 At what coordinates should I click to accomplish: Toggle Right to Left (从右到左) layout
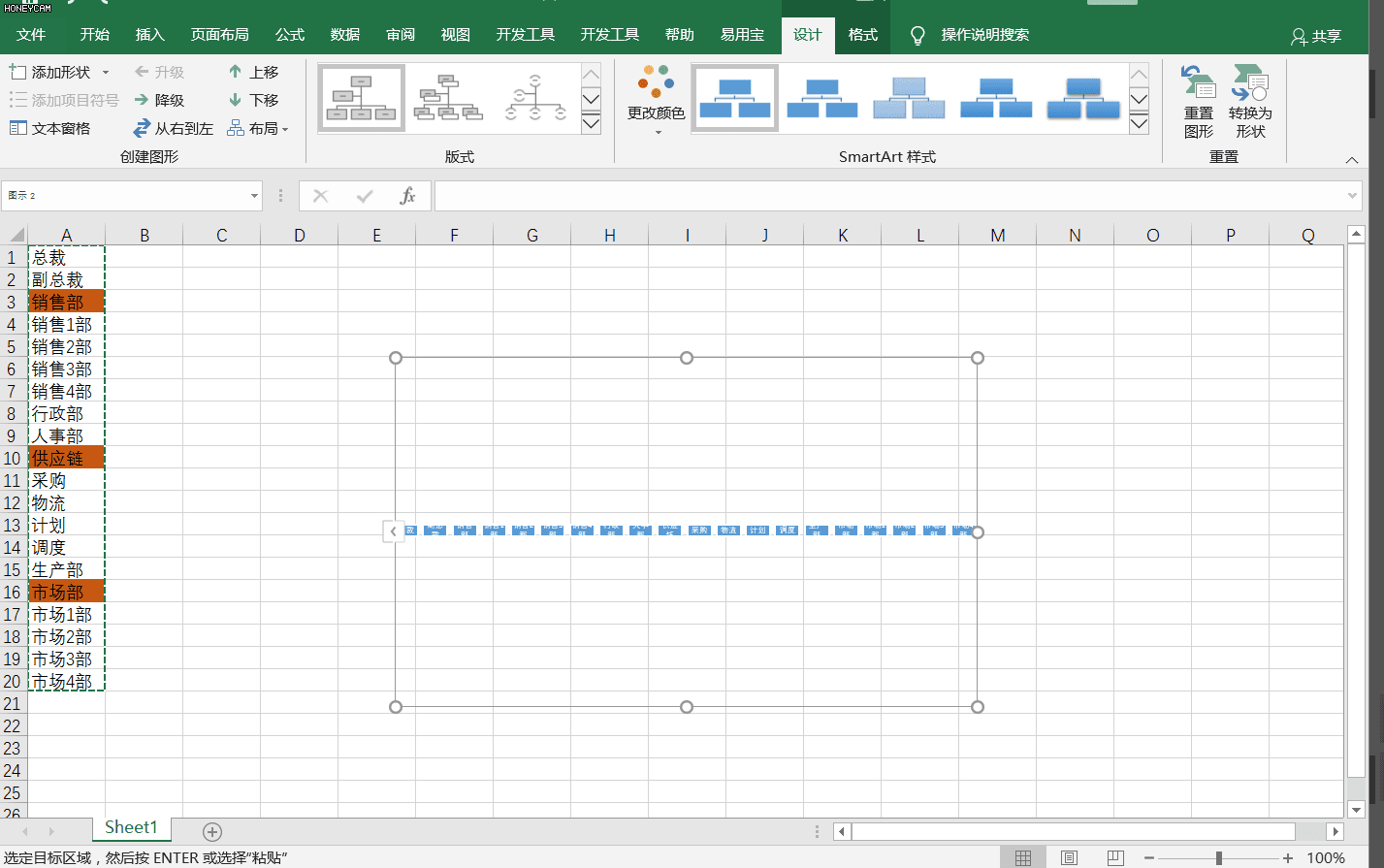(173, 128)
